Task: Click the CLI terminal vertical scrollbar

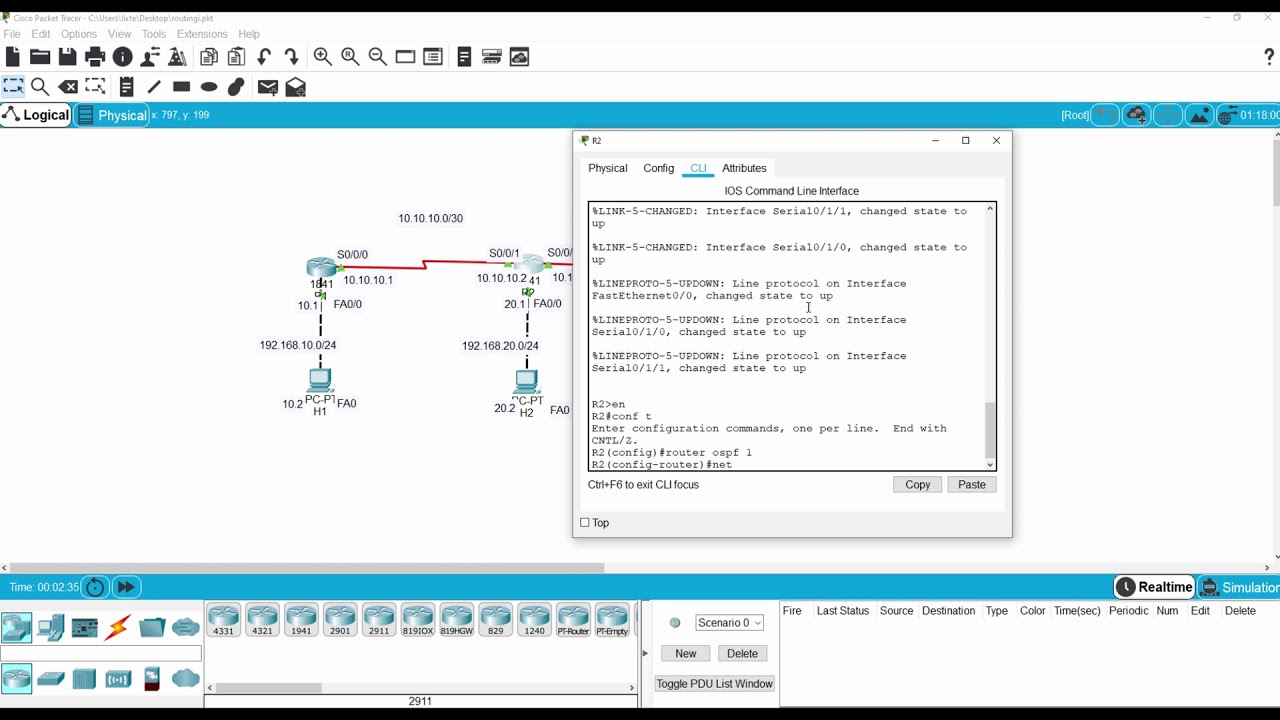Action: pyautogui.click(x=990, y=430)
